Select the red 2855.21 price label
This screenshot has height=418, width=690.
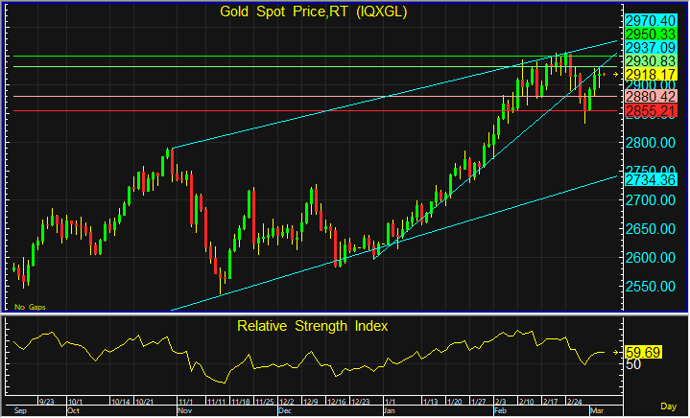coord(653,111)
